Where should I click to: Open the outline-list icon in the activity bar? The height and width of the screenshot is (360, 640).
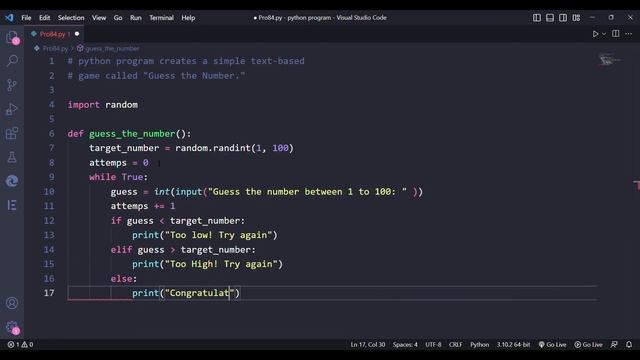coord(12,205)
